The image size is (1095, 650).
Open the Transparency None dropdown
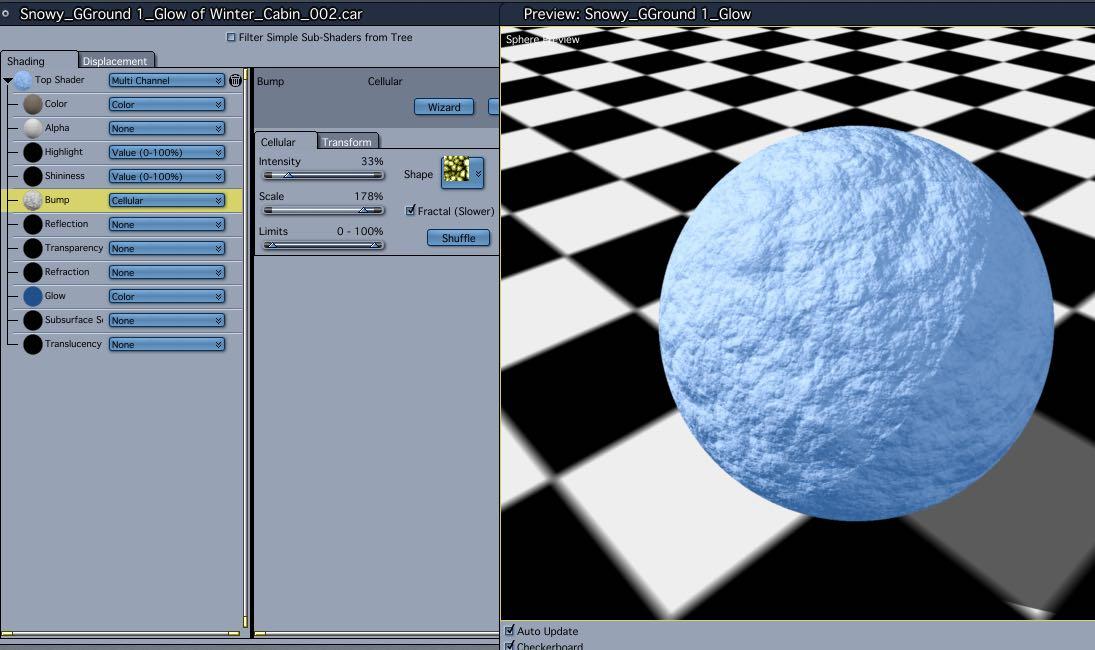tap(166, 249)
